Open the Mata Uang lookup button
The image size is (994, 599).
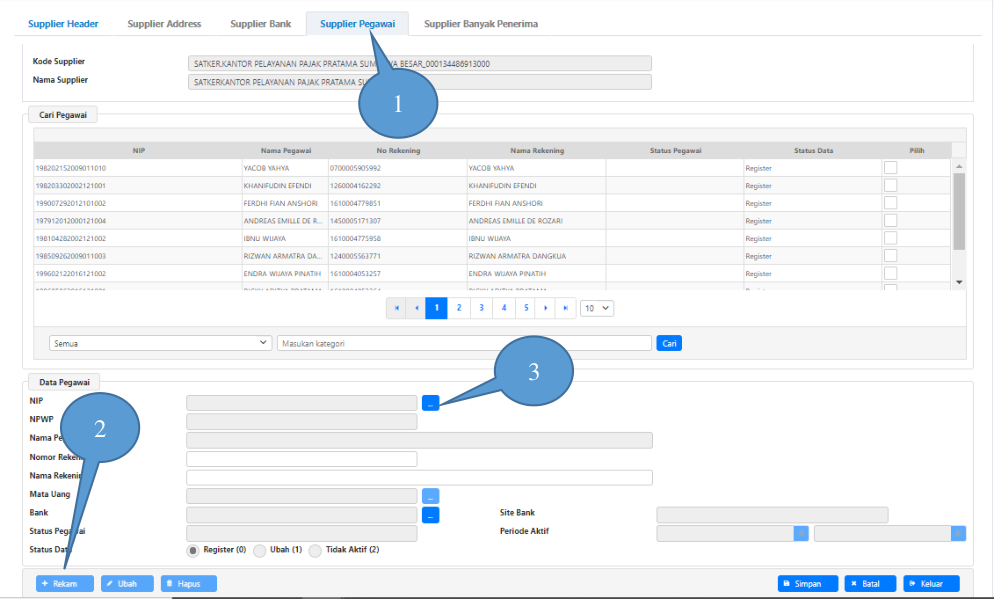click(430, 496)
